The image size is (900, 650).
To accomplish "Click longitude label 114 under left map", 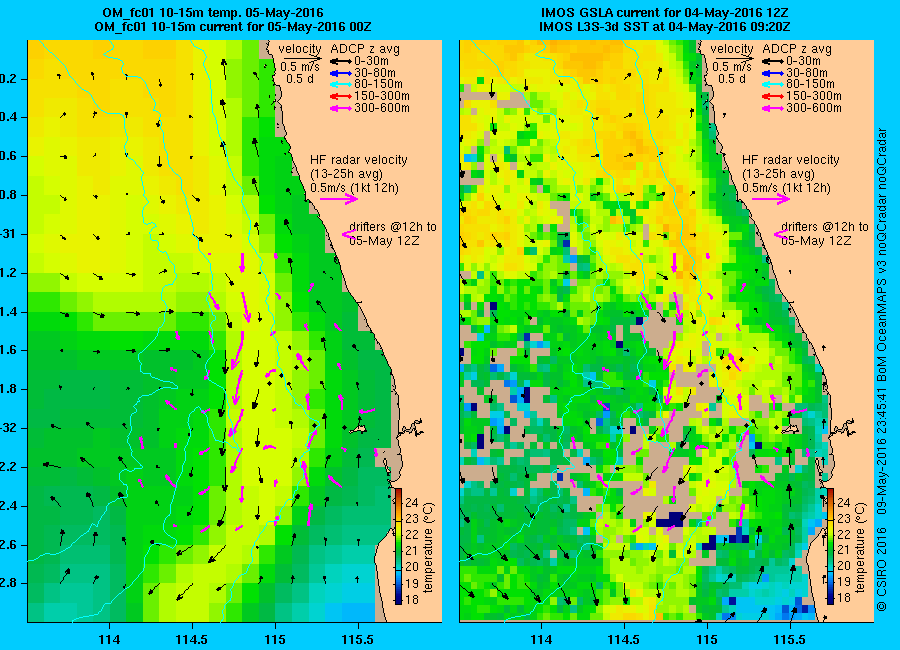I will point(108,639).
